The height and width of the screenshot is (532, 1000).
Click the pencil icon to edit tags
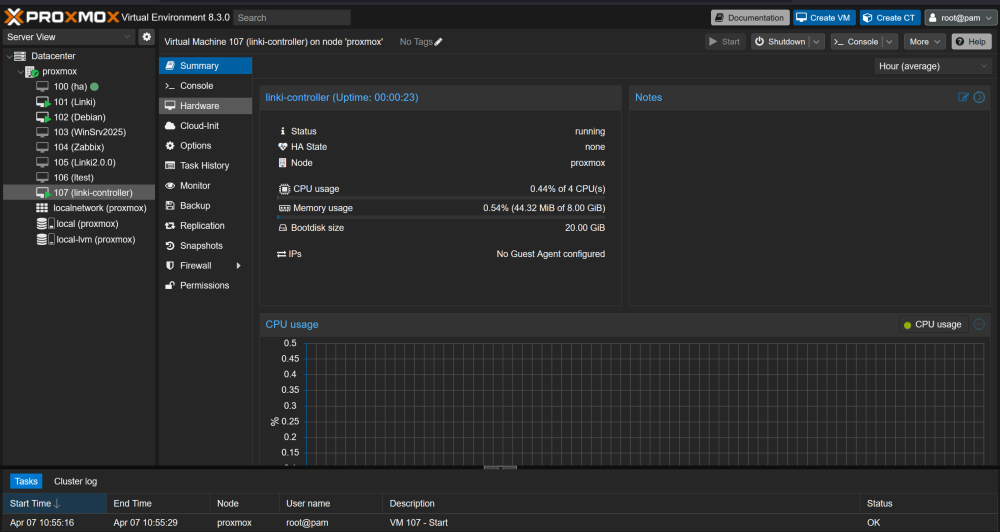click(x=438, y=41)
